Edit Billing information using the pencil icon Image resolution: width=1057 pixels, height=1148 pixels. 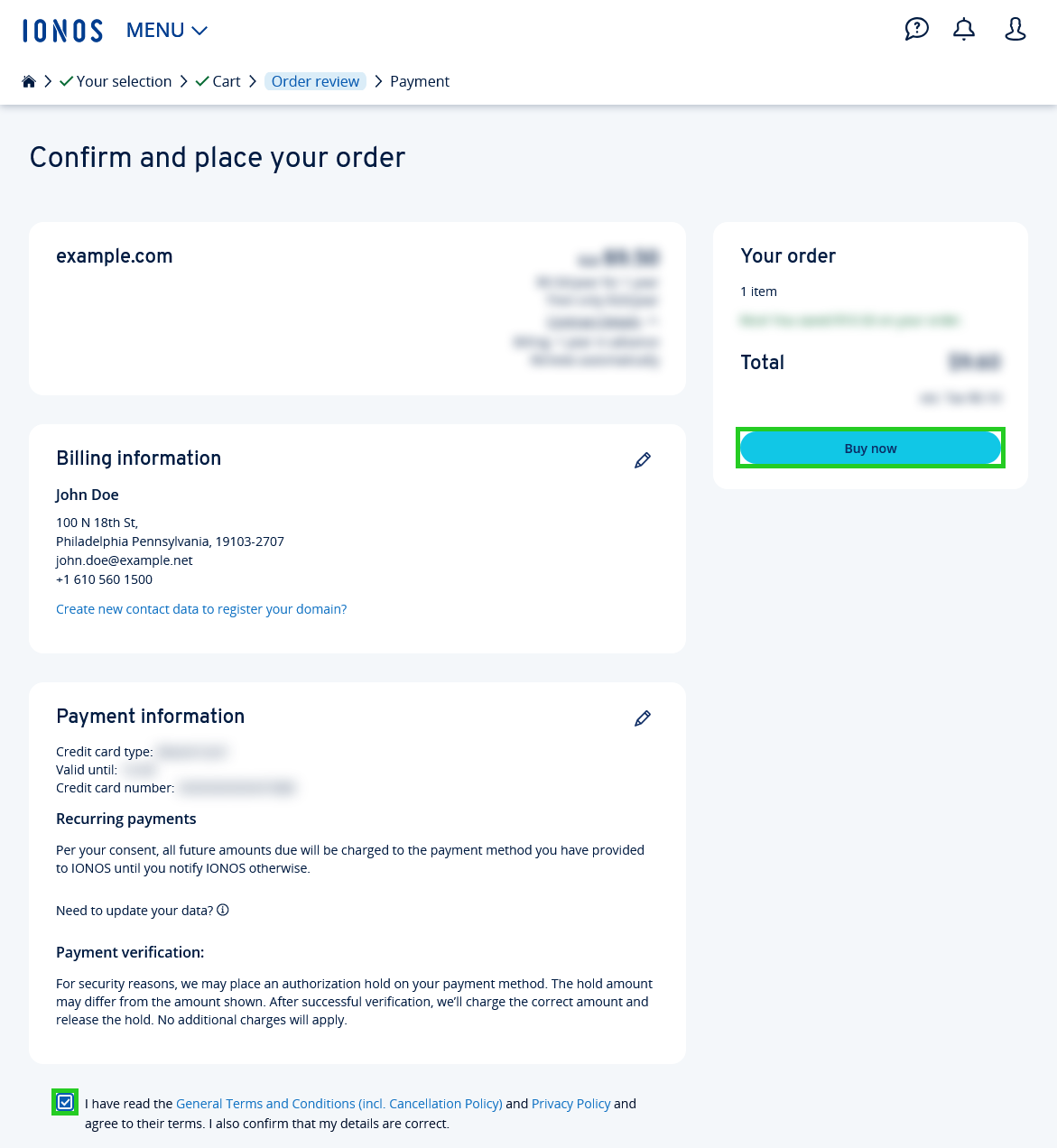point(642,459)
